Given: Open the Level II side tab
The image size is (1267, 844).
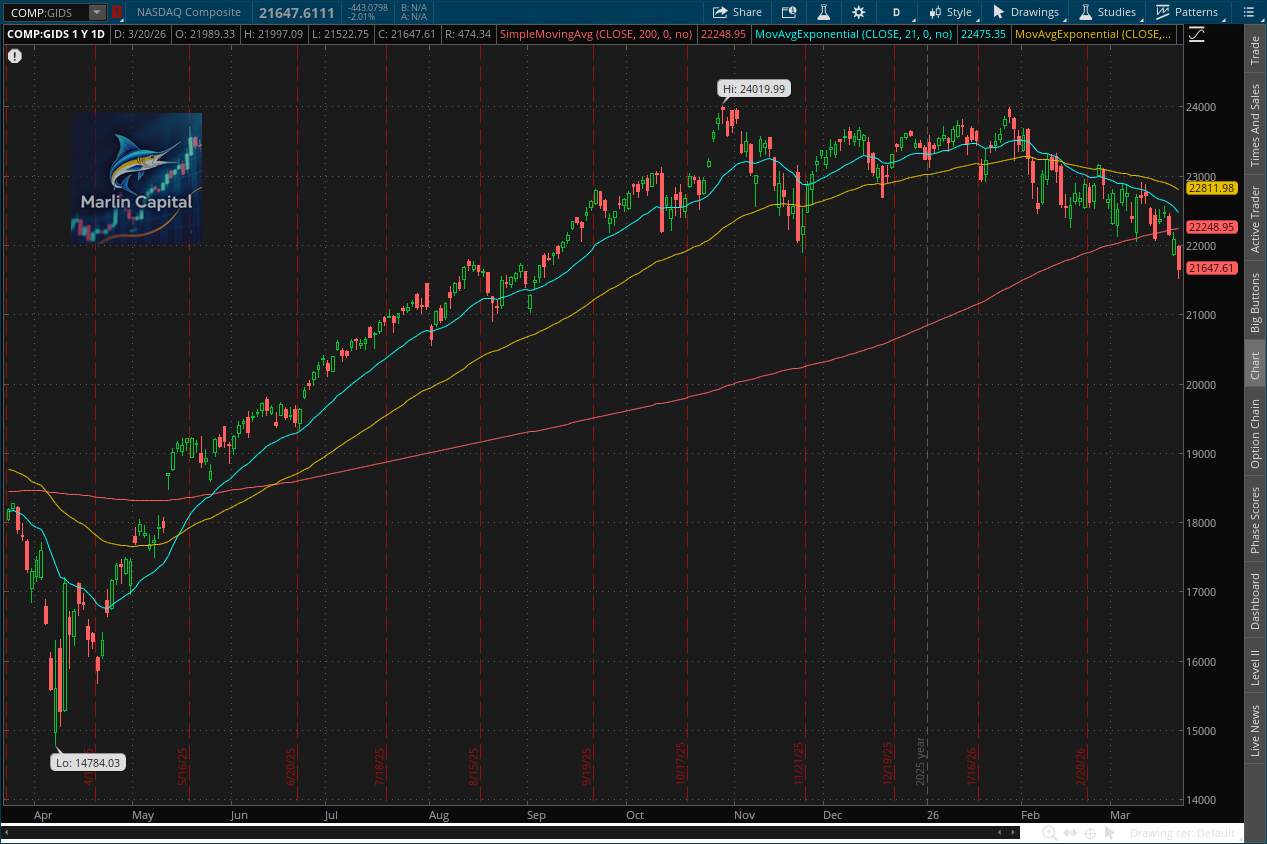Looking at the screenshot, I should coord(1255,667).
